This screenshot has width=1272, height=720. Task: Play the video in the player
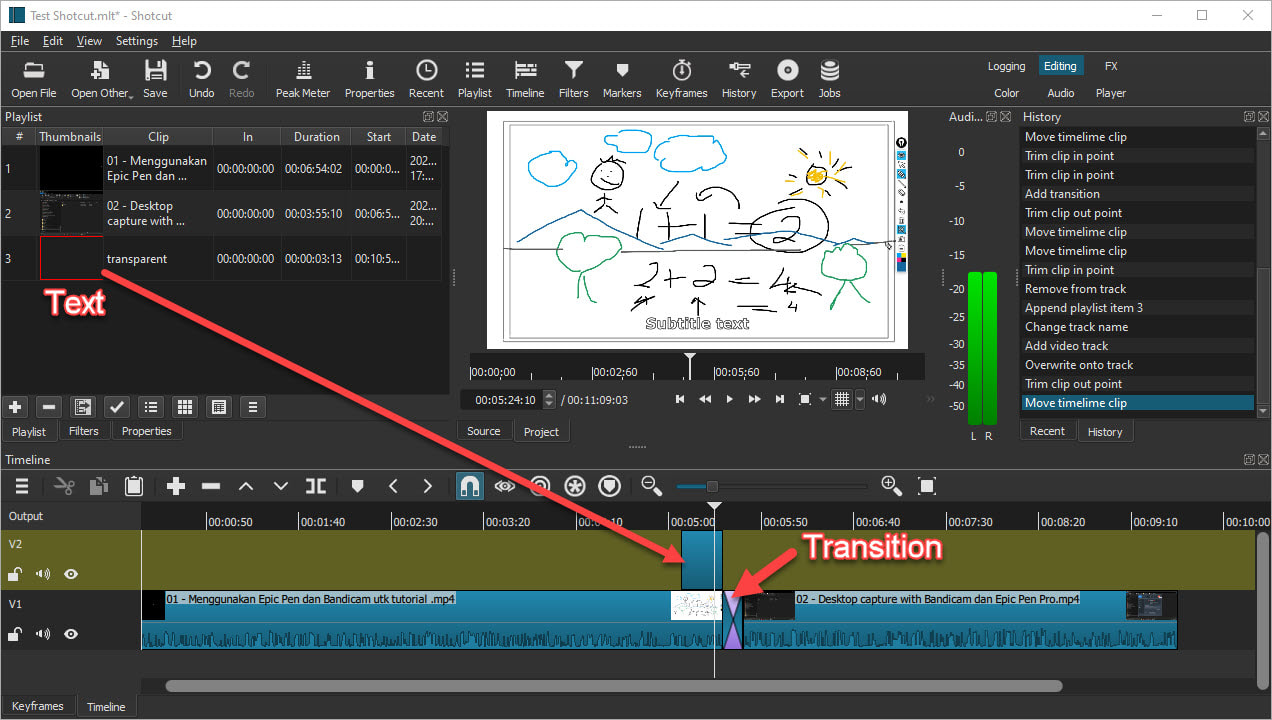click(x=730, y=400)
